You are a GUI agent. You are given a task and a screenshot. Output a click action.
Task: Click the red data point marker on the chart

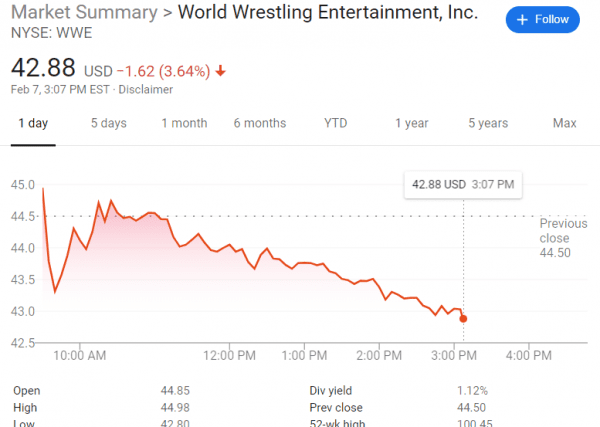point(463,318)
